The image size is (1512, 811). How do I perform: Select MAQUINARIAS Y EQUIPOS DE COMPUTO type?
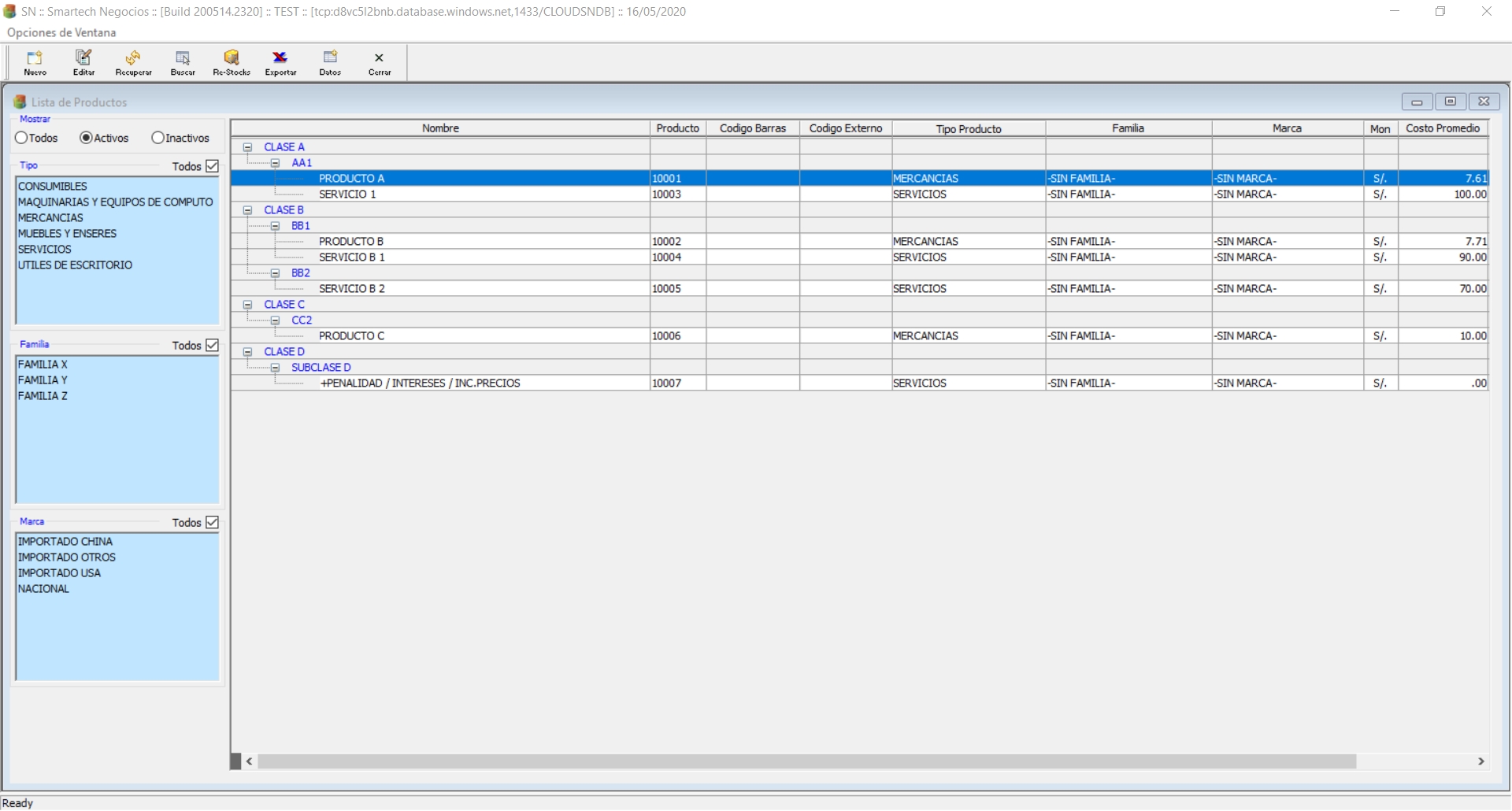pyautogui.click(x=116, y=202)
